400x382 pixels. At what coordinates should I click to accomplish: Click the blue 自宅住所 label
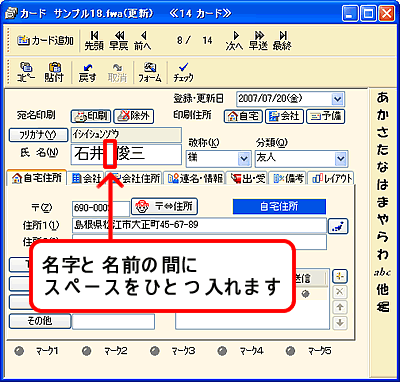[279, 207]
